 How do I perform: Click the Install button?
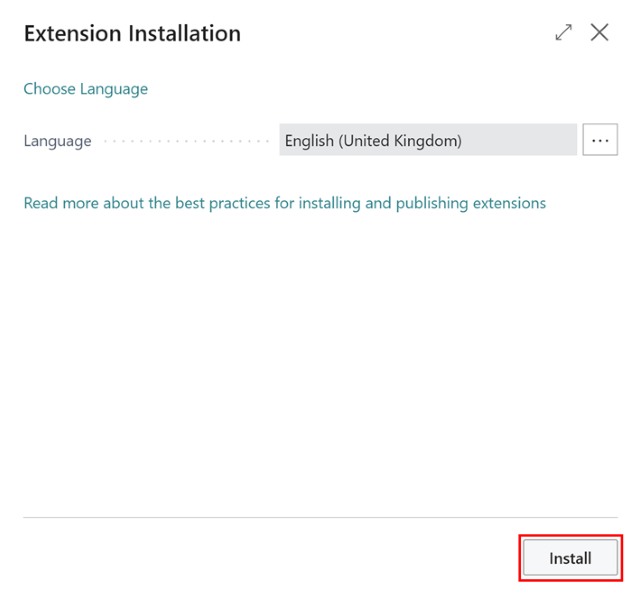click(570, 558)
